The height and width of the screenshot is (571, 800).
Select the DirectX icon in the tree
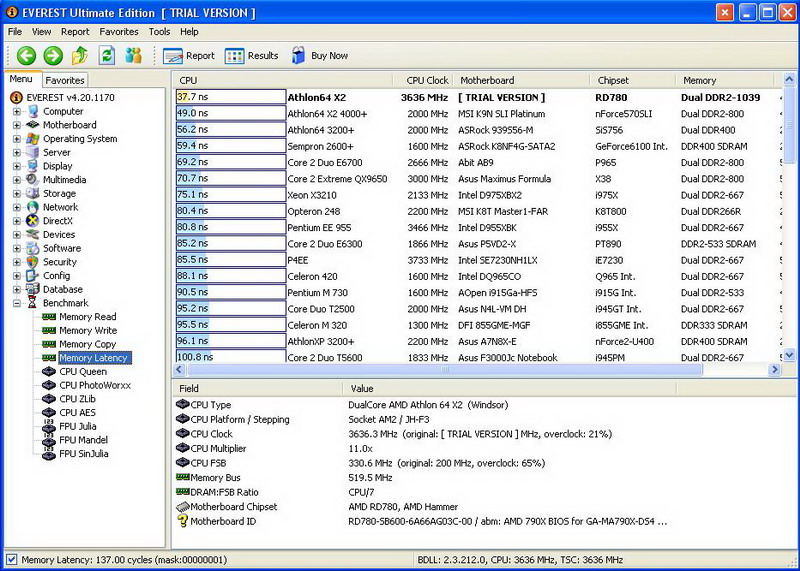(x=33, y=220)
